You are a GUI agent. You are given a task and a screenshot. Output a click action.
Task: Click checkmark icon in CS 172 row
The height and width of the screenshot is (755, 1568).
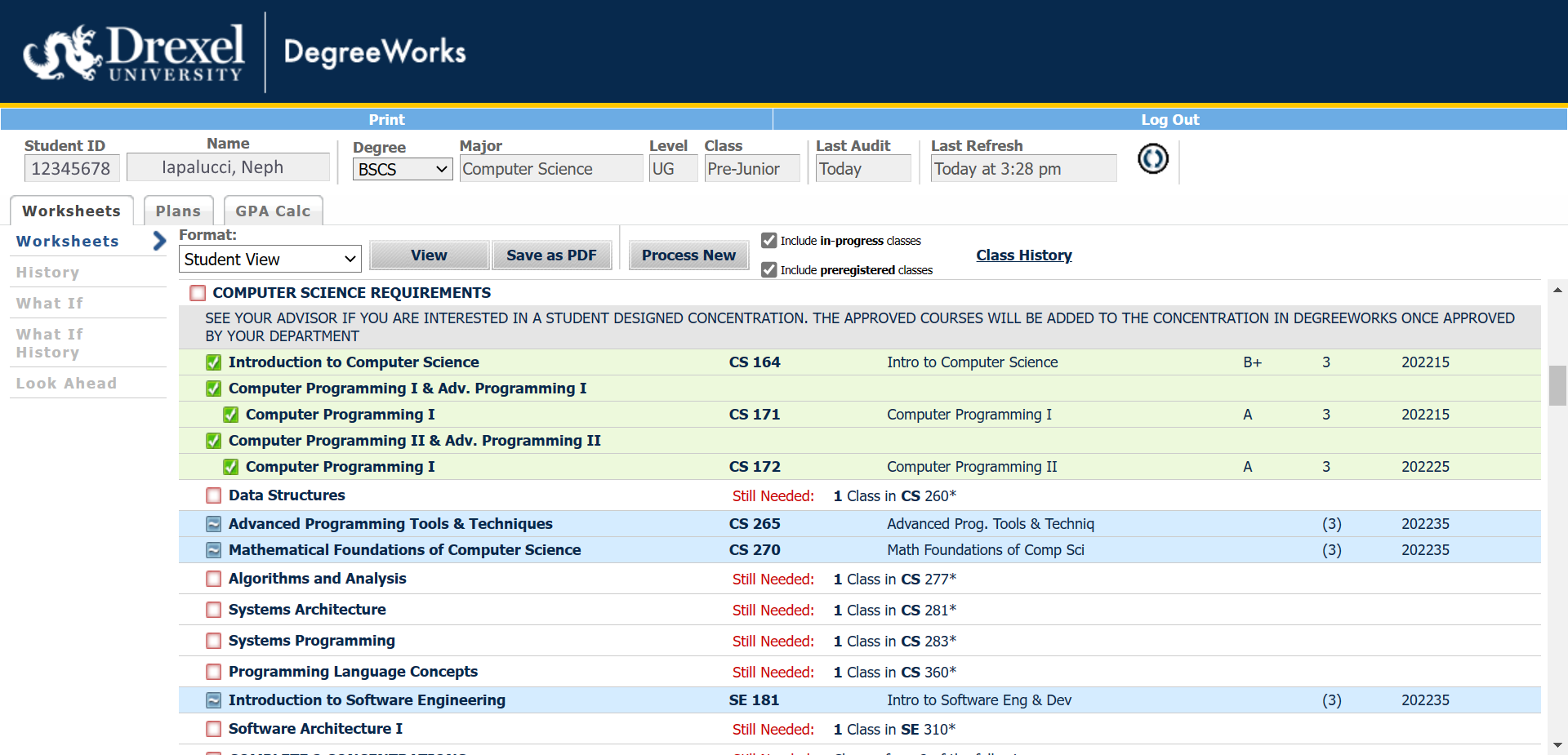click(x=231, y=467)
